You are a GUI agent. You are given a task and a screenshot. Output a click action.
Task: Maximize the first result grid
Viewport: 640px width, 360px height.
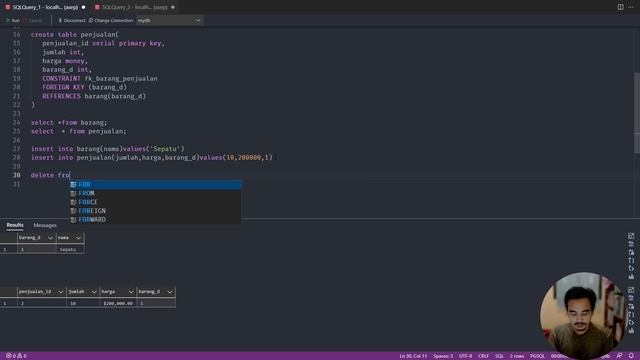[x=631, y=236]
